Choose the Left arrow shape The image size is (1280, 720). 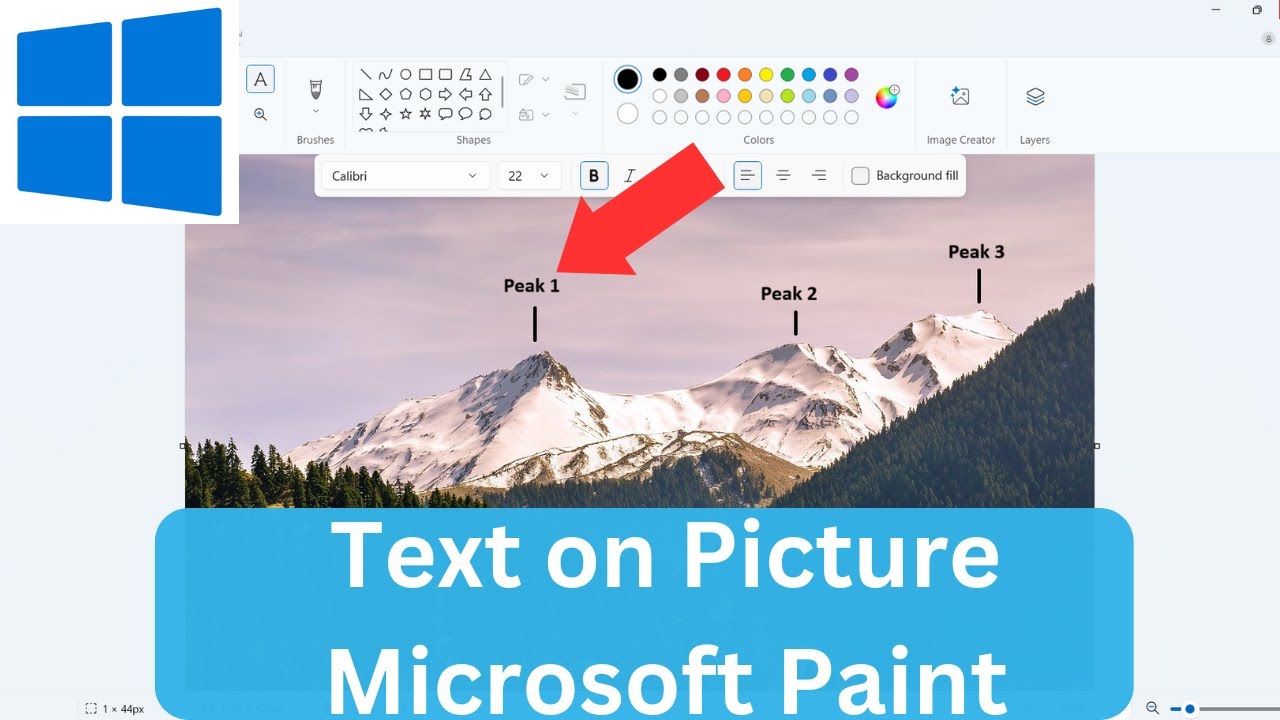pos(466,94)
